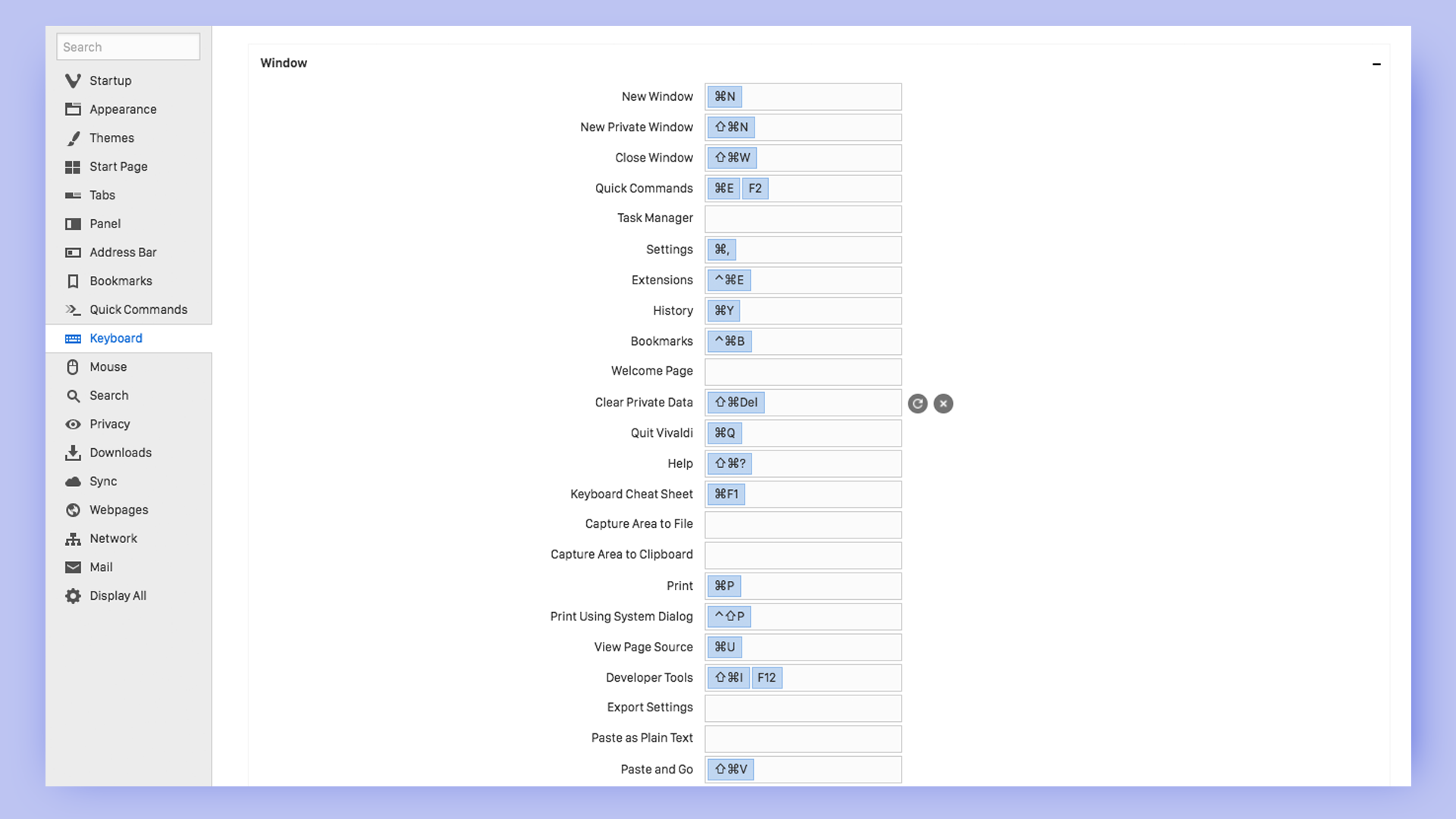The width and height of the screenshot is (1456, 819).
Task: Open Startup settings section
Action: [x=110, y=80]
